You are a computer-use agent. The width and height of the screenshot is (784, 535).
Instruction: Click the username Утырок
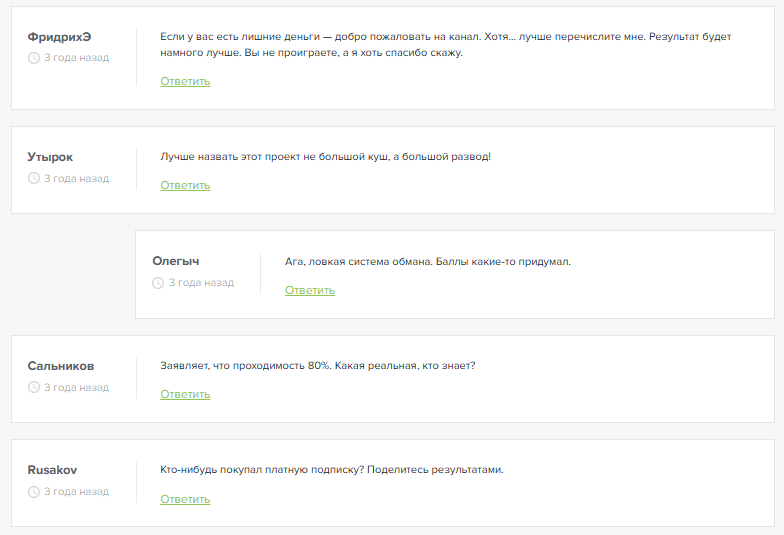tap(50, 157)
